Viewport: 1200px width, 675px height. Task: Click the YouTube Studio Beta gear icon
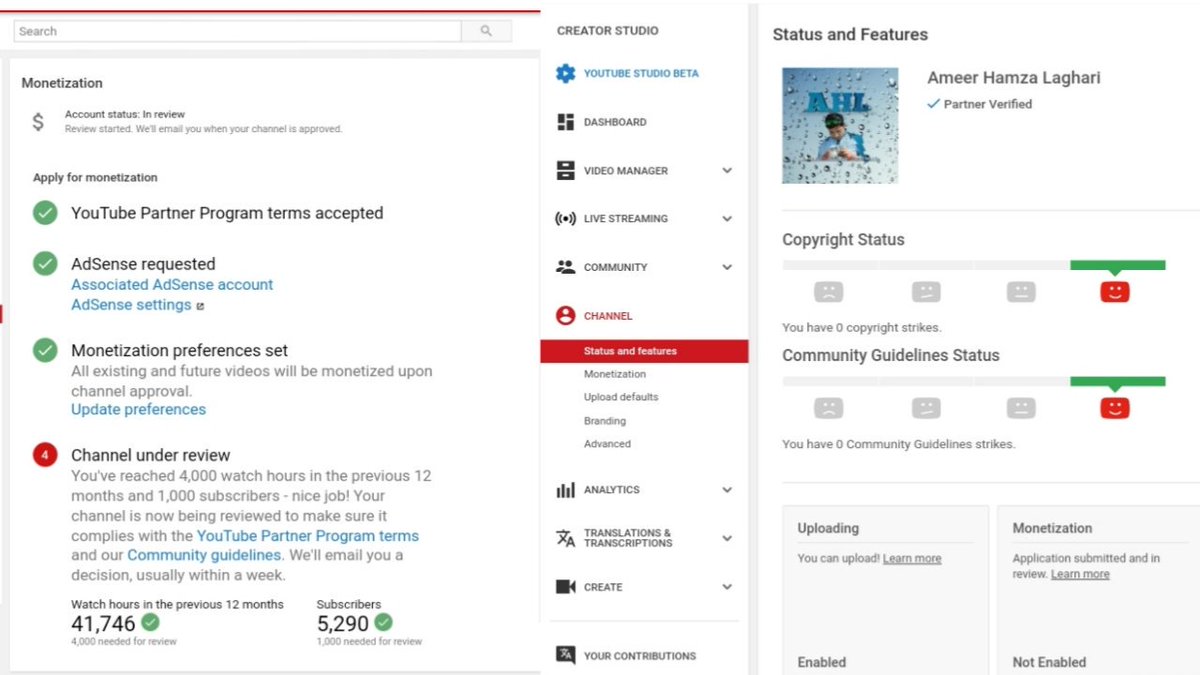565,73
